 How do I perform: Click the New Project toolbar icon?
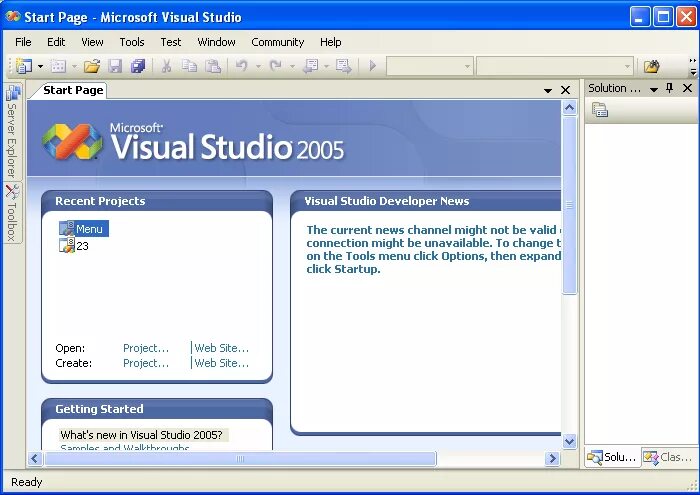24,67
